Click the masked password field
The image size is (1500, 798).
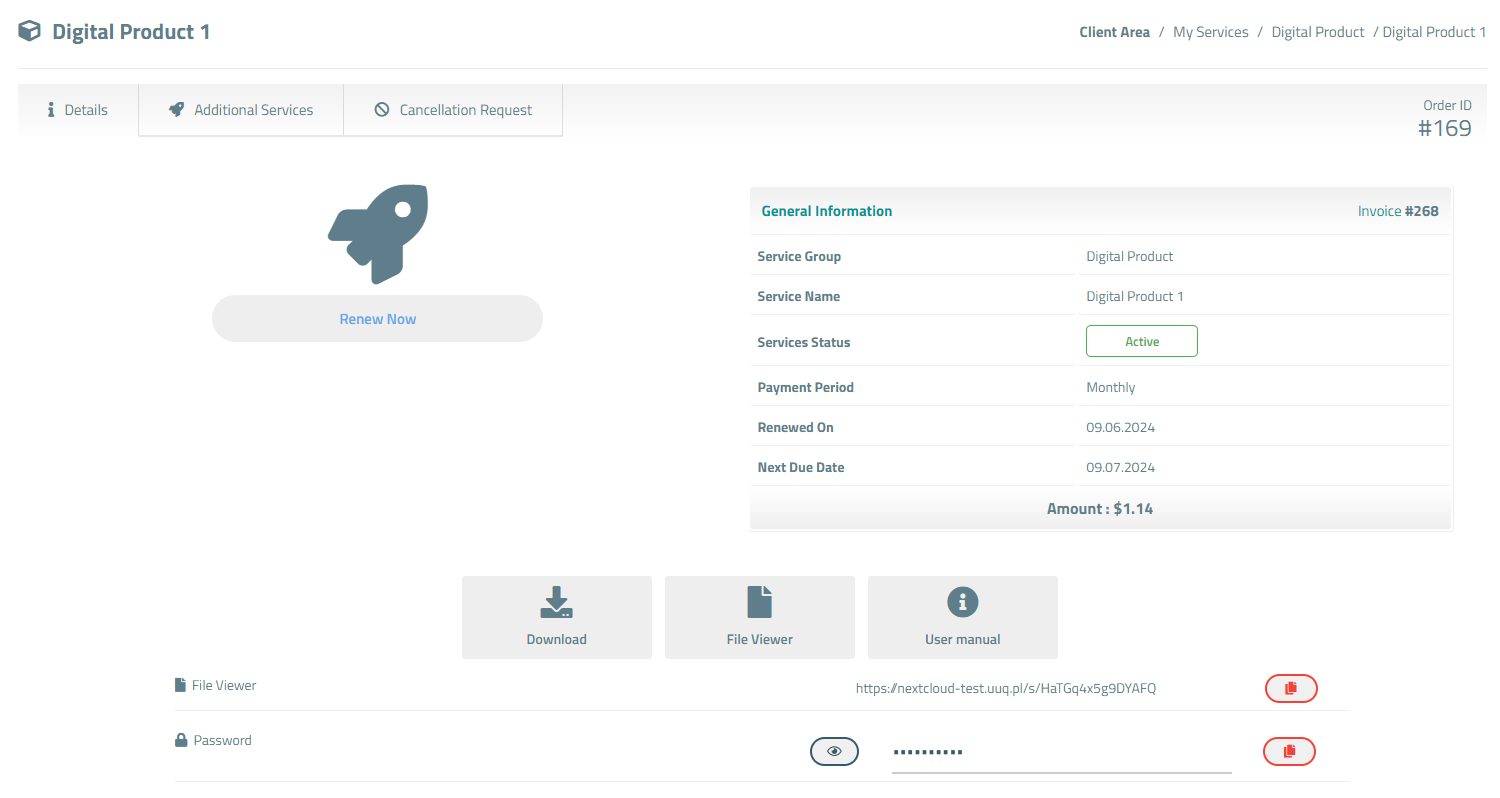click(x=1062, y=752)
